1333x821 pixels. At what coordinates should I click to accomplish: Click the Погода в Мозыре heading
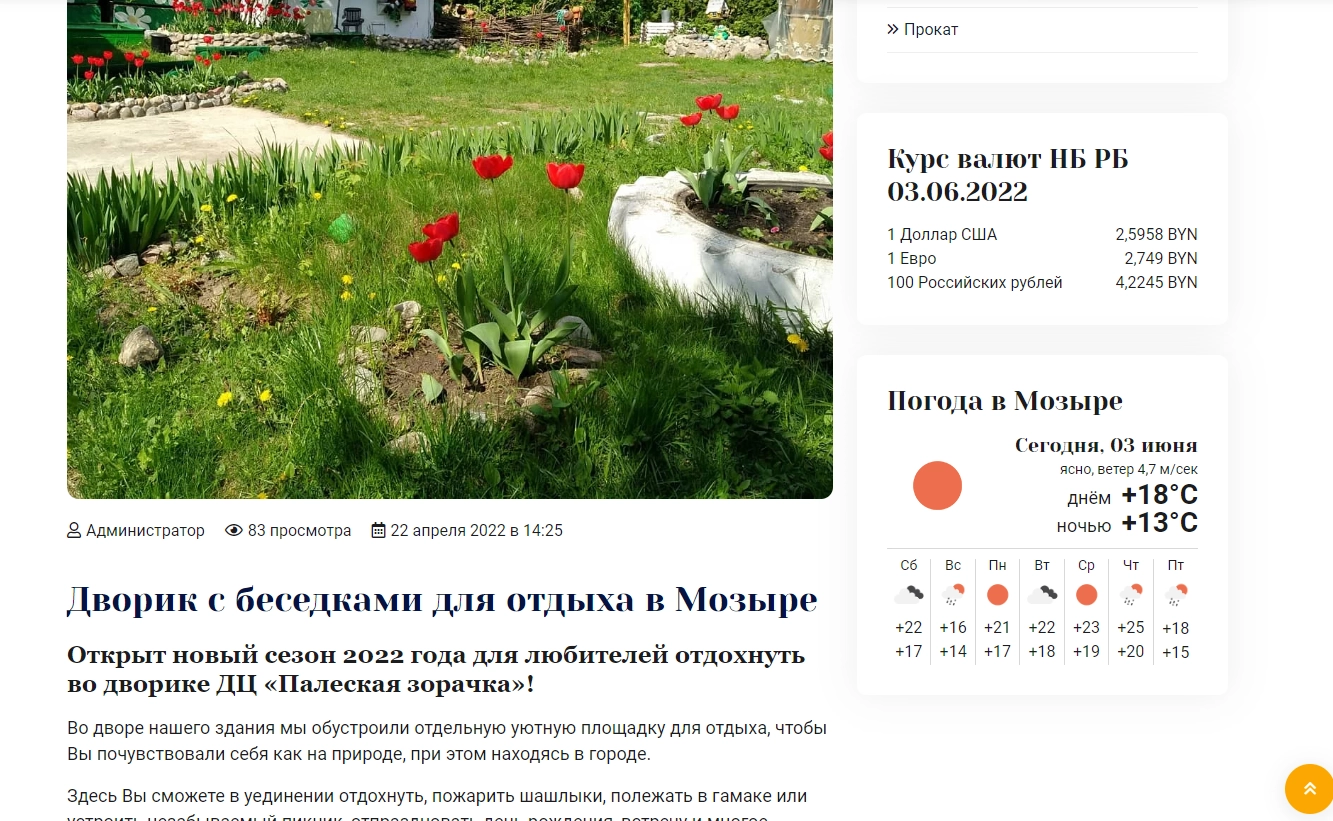tap(1004, 402)
